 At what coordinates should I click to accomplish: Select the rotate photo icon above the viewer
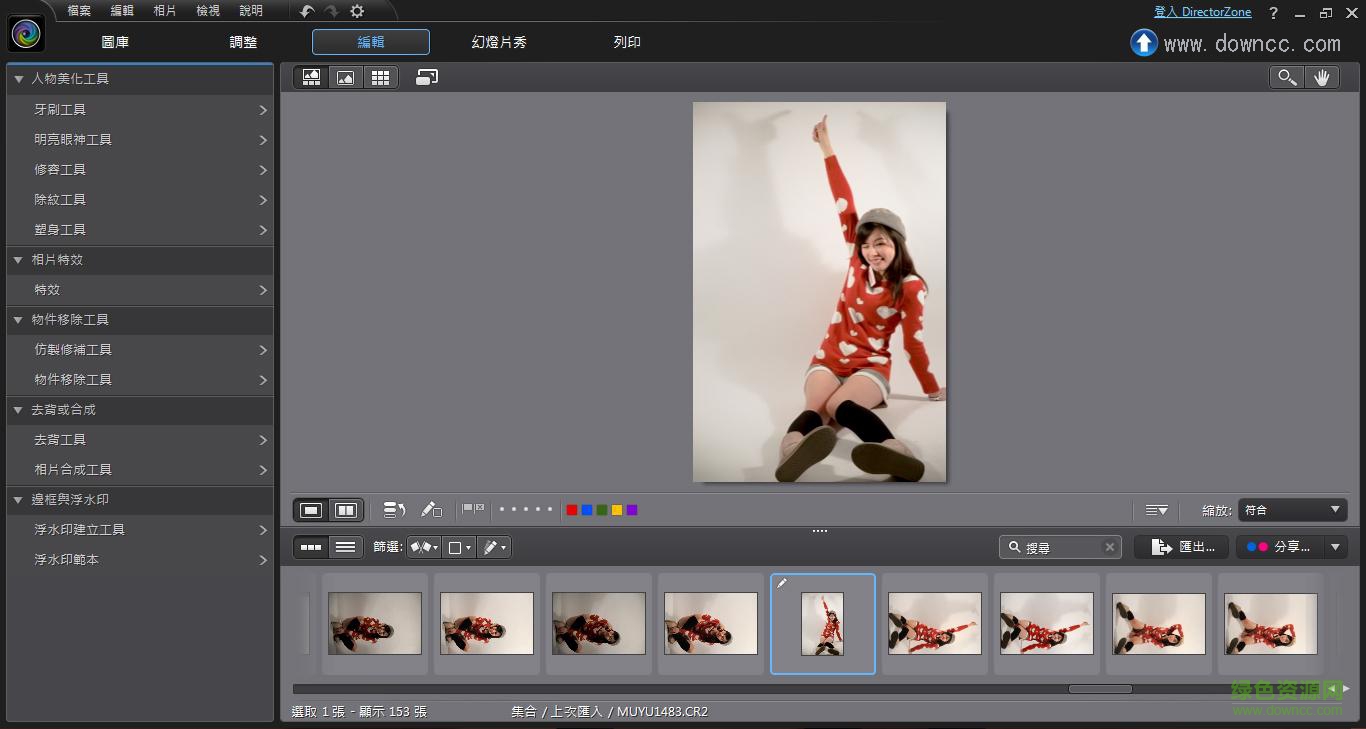tap(427, 77)
